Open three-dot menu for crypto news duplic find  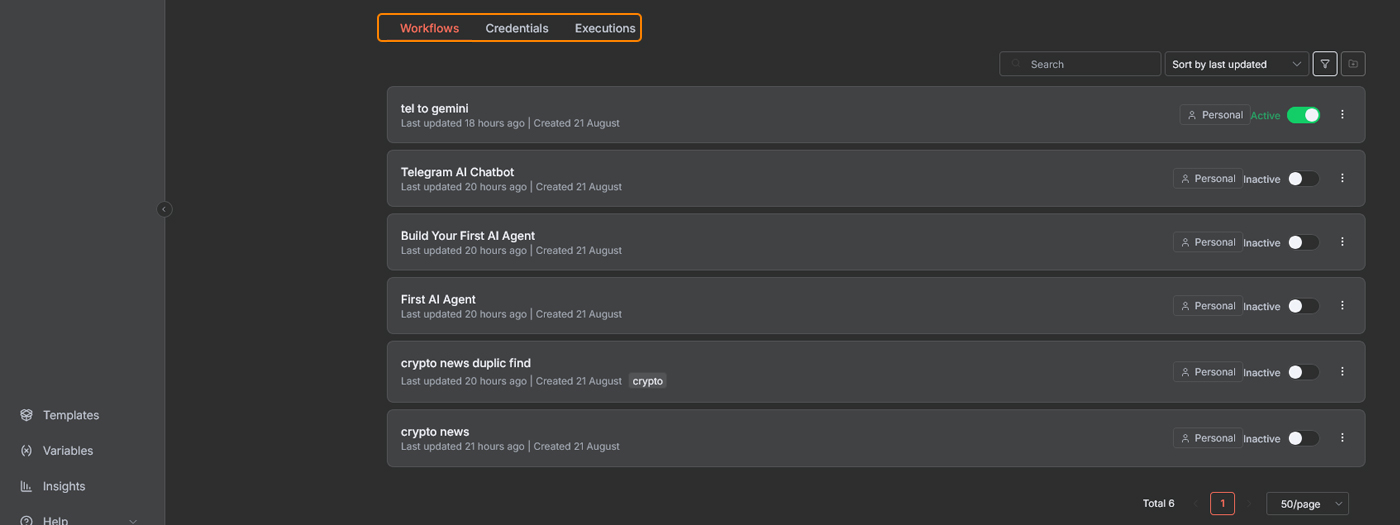coord(1342,372)
